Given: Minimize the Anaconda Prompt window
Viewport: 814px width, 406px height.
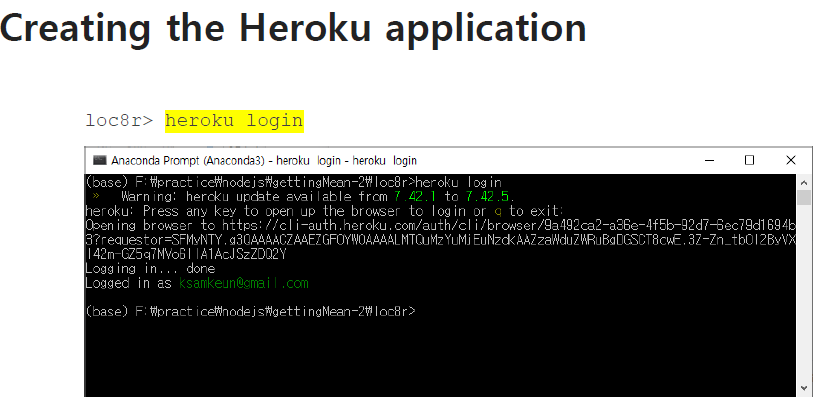Looking at the screenshot, I should pyautogui.click(x=710, y=160).
